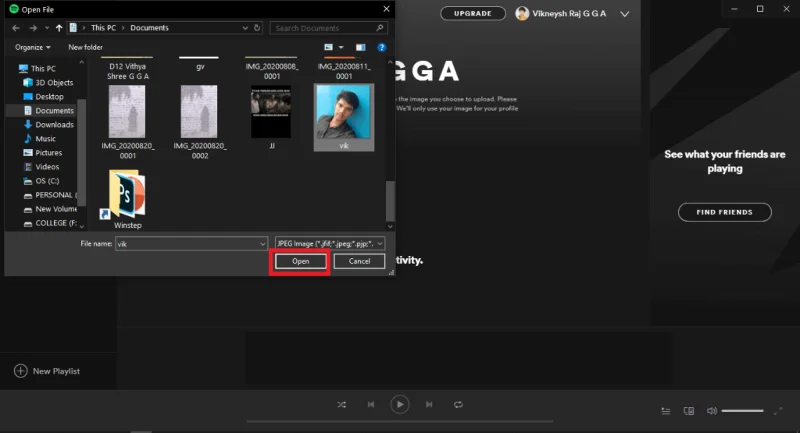Select Downloads in the navigation tree
800x433 pixels.
[49, 124]
